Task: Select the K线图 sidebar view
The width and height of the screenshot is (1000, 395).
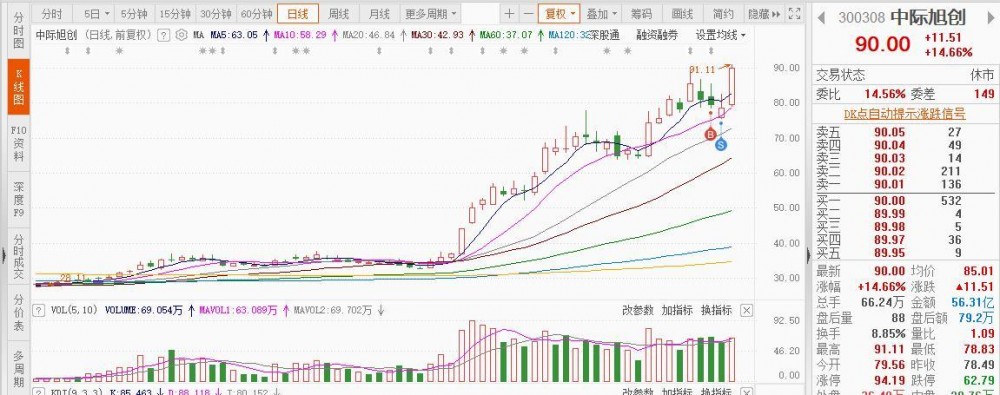Action: pos(18,87)
